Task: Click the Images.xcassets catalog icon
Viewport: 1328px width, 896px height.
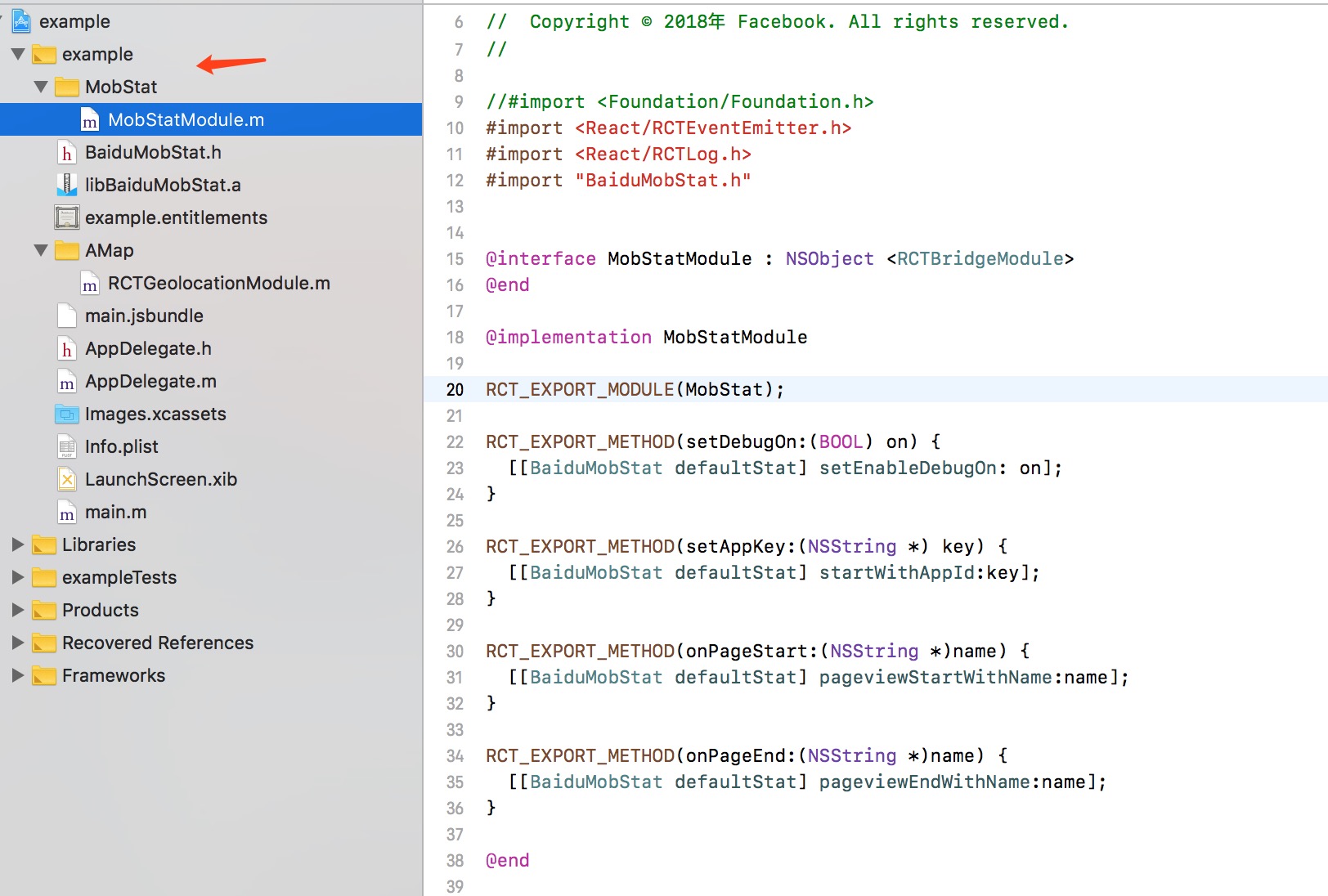Action: (x=67, y=414)
